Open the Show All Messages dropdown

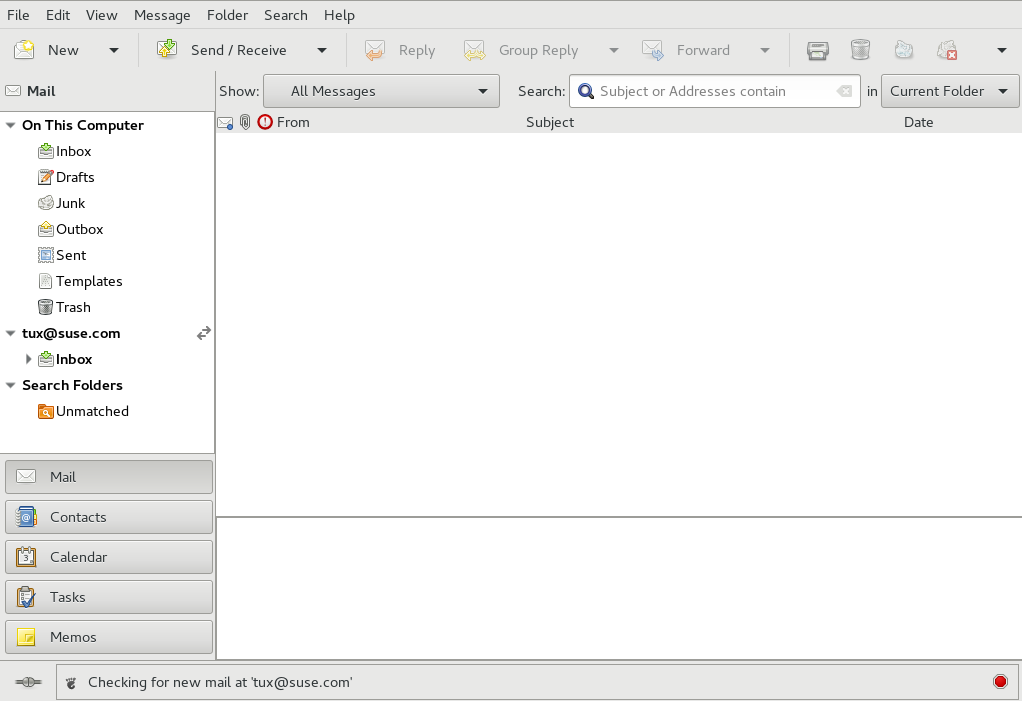click(381, 91)
